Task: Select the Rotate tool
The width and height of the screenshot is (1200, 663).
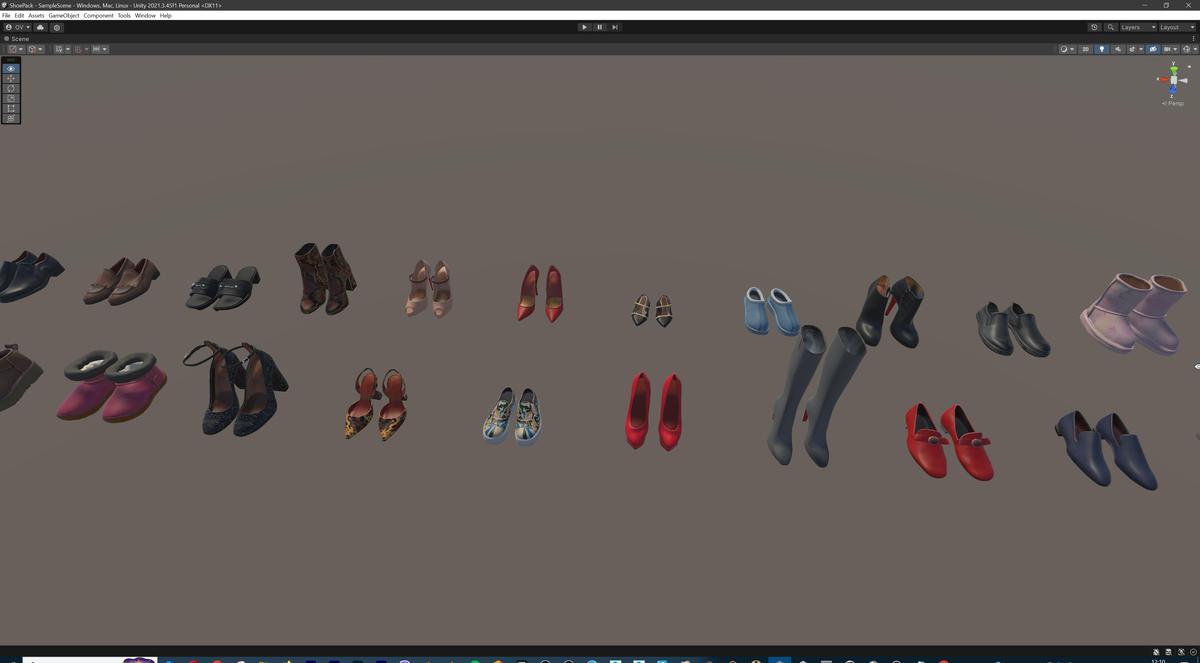Action: point(10,88)
